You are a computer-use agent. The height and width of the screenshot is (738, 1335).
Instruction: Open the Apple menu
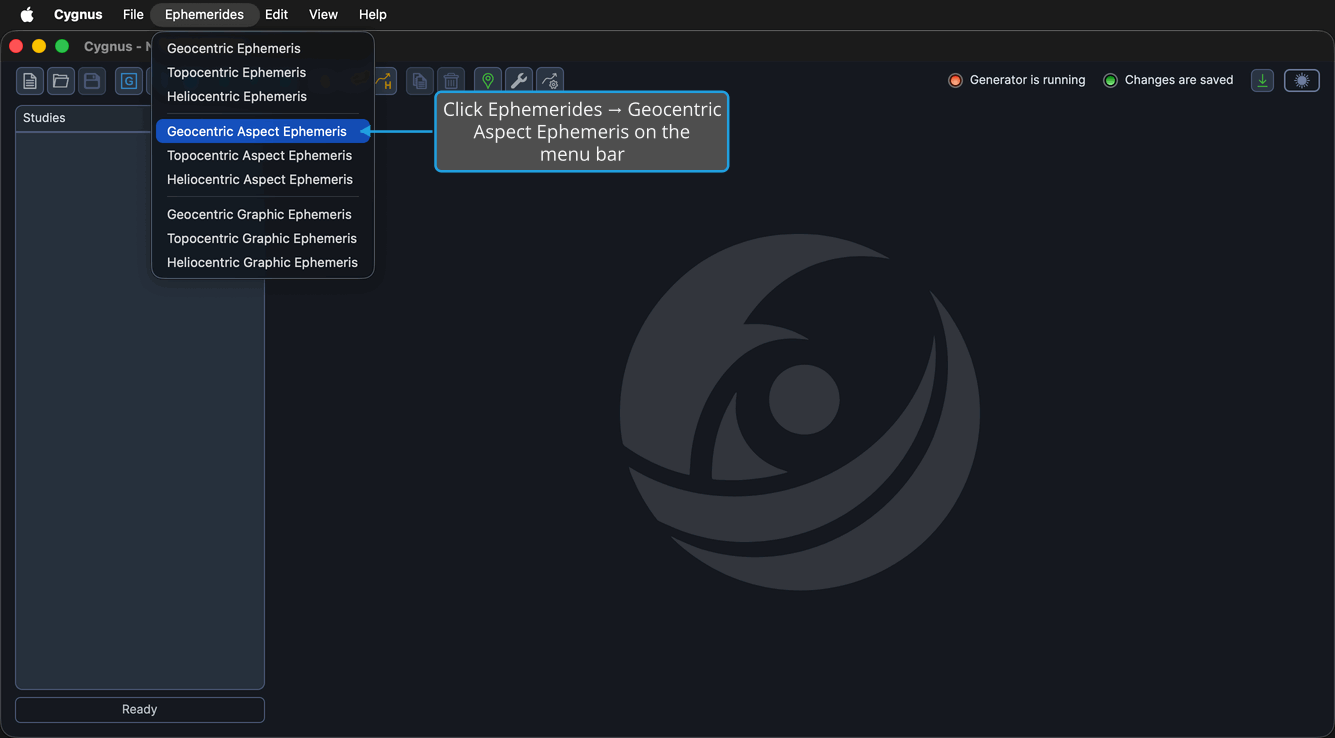click(x=27, y=14)
